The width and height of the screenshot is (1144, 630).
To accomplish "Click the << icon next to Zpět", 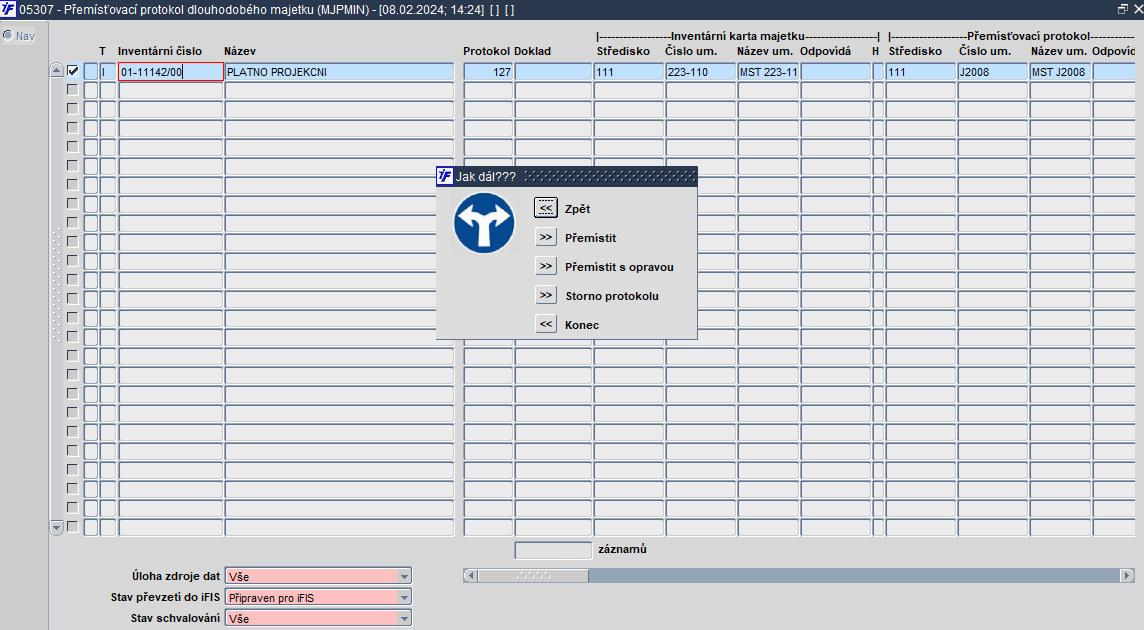I will coord(546,208).
